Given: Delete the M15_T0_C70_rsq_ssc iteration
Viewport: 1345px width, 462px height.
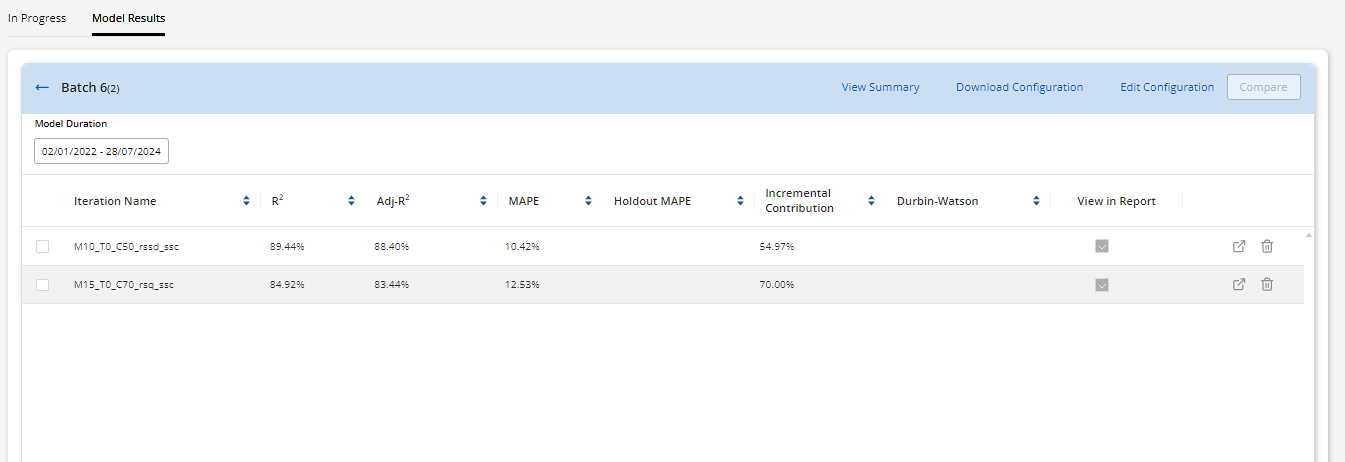Looking at the screenshot, I should pyautogui.click(x=1267, y=284).
